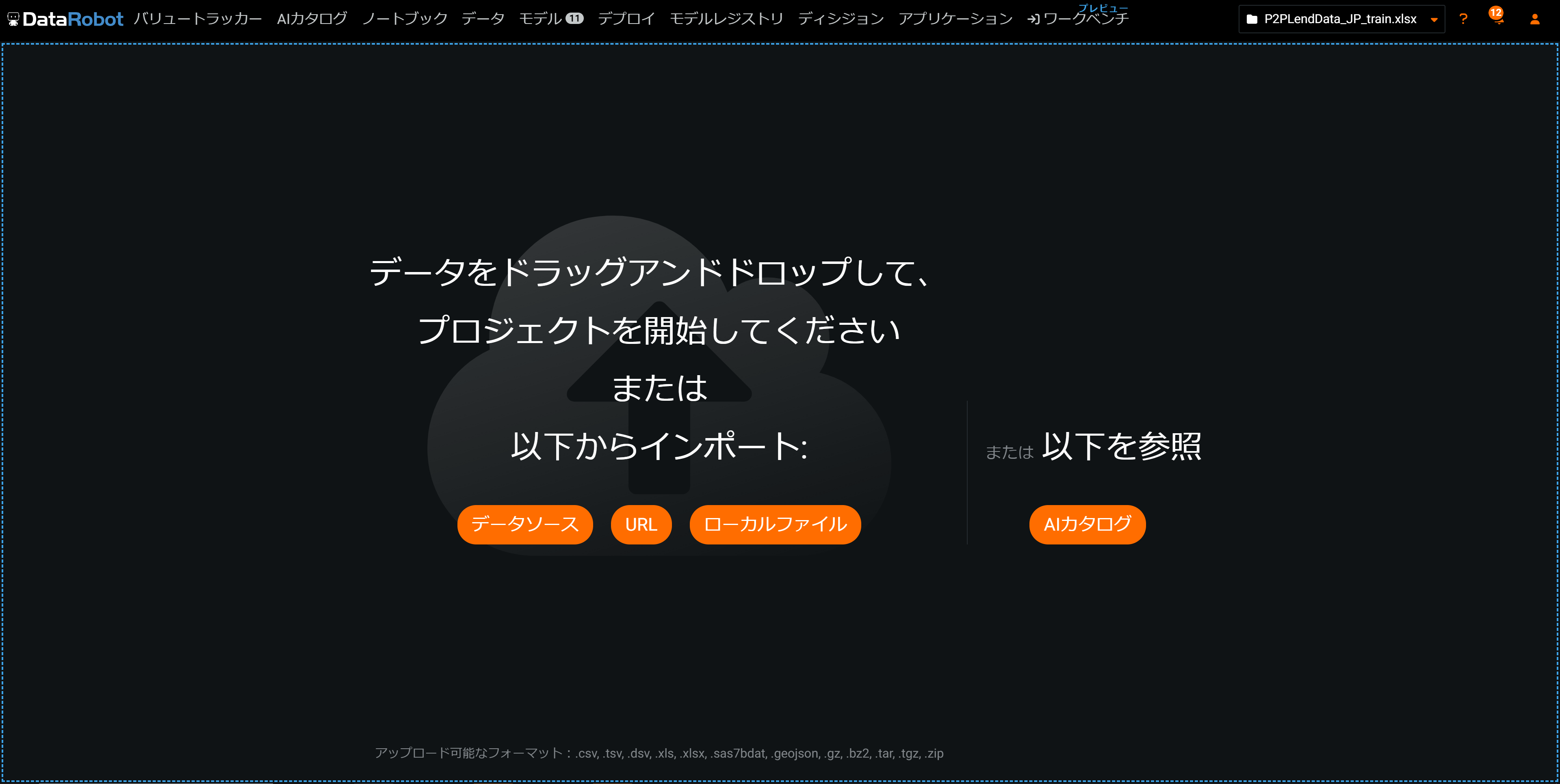Import from URL button
This screenshot has height=784, width=1560.
click(641, 524)
